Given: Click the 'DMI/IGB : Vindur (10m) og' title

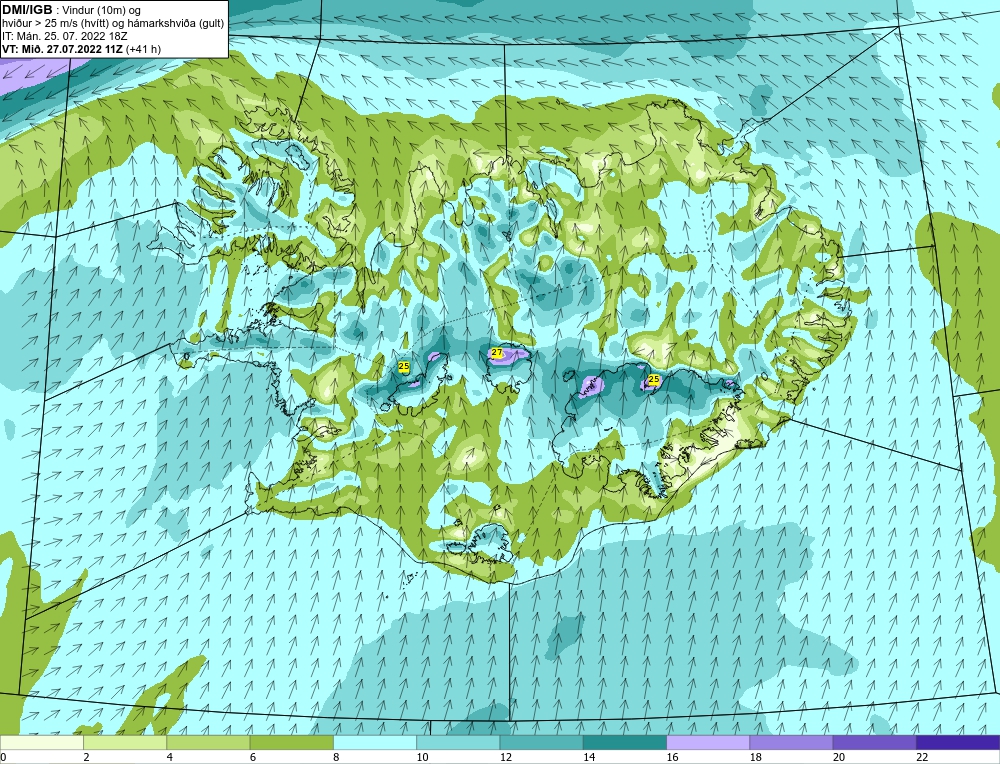Looking at the screenshot, I should pos(71,10).
